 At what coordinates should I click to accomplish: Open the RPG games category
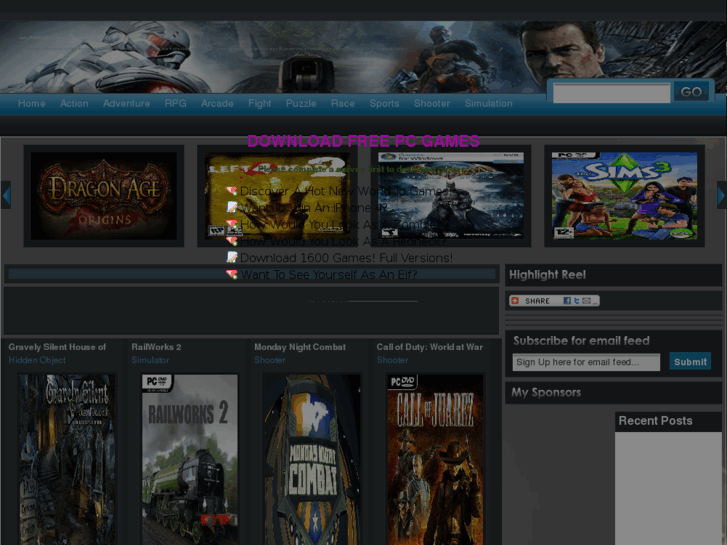point(175,103)
